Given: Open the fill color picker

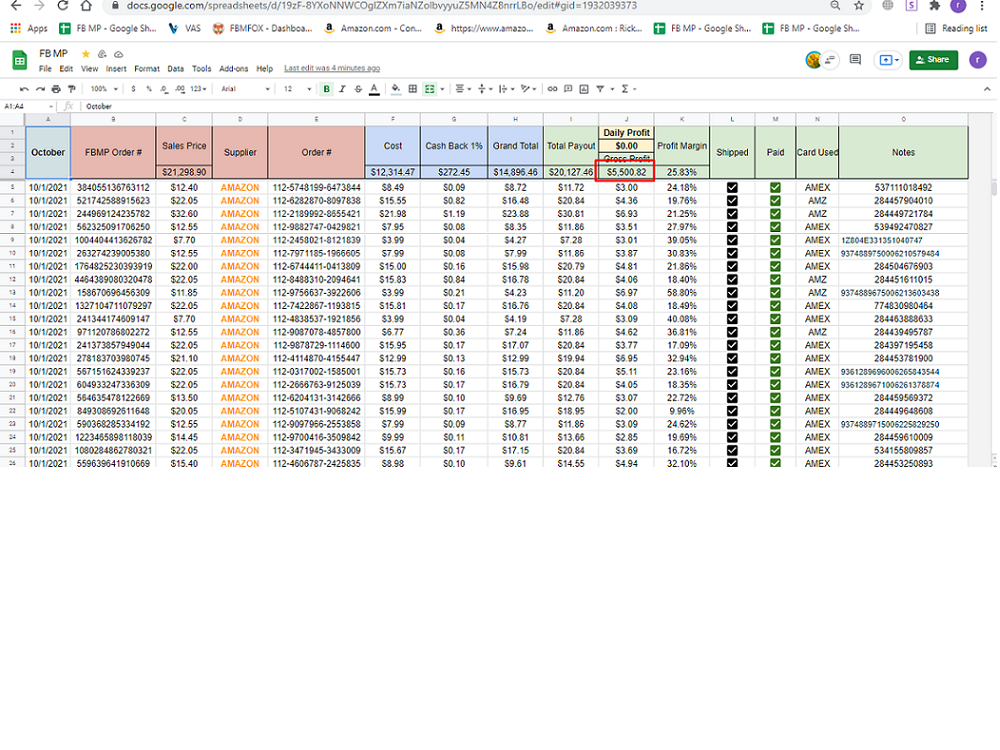Looking at the screenshot, I should (x=396, y=89).
